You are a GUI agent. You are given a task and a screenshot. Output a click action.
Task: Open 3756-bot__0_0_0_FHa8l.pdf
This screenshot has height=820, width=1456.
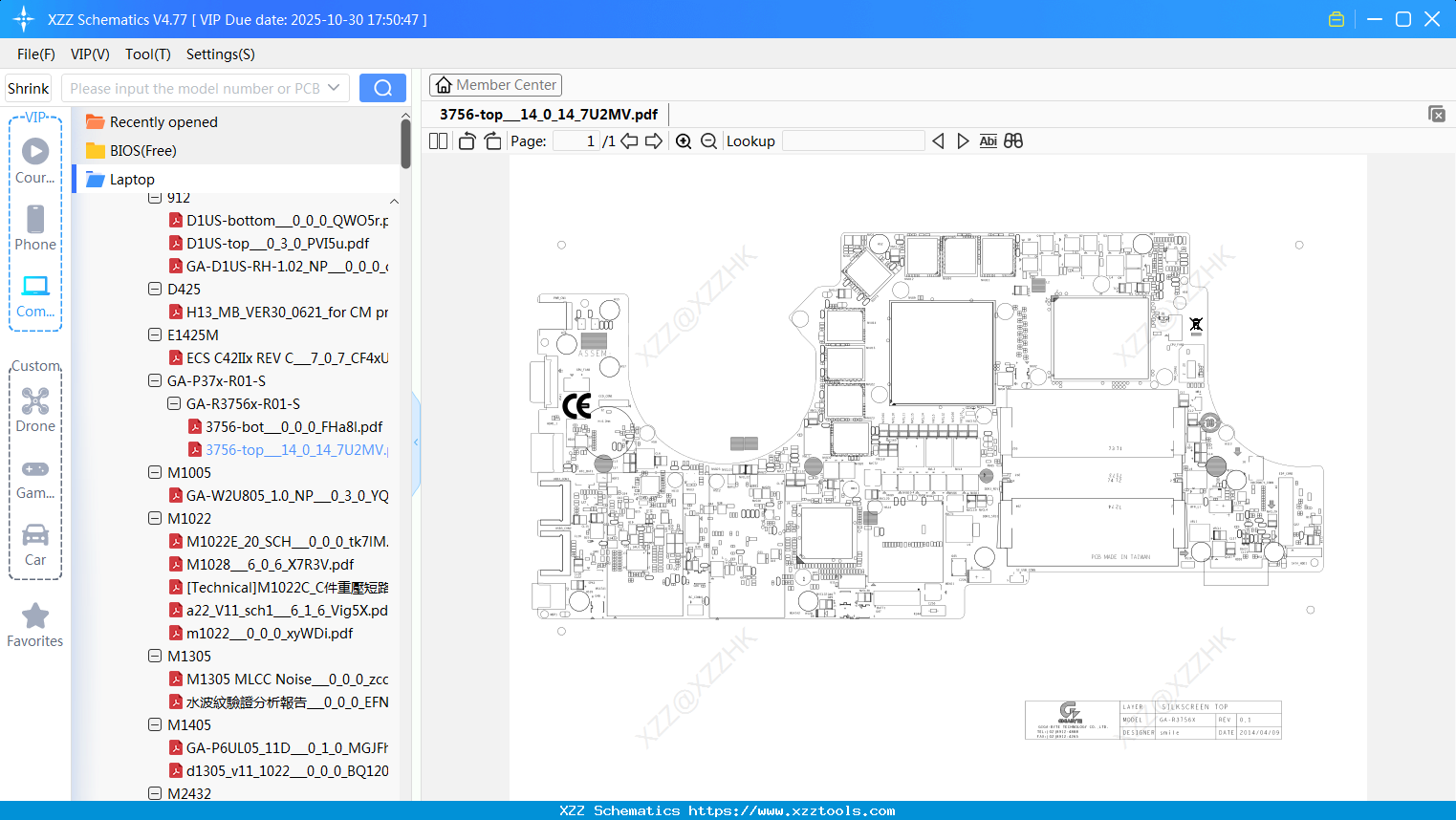[285, 426]
